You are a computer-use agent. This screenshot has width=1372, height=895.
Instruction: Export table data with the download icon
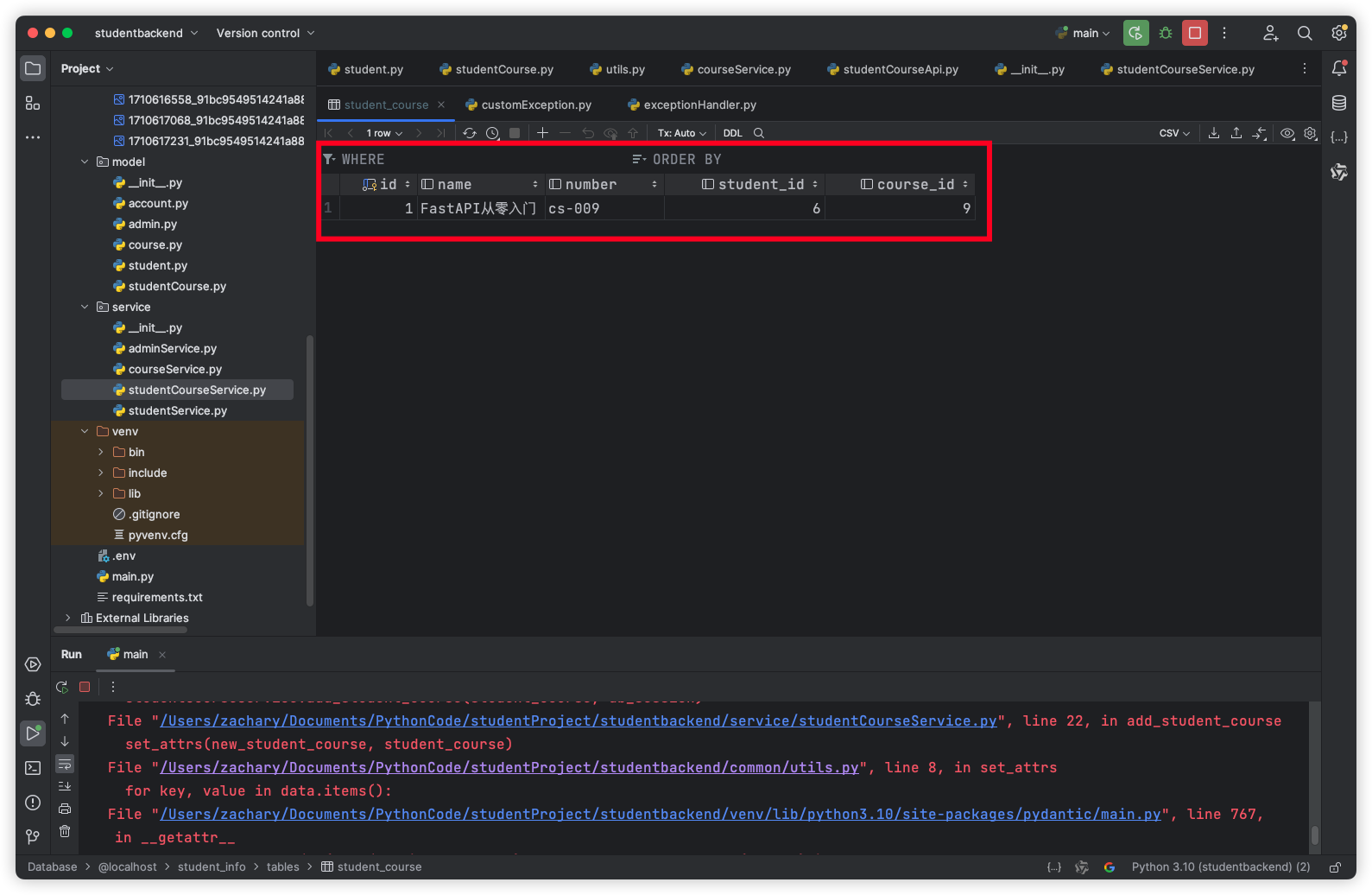(1214, 133)
